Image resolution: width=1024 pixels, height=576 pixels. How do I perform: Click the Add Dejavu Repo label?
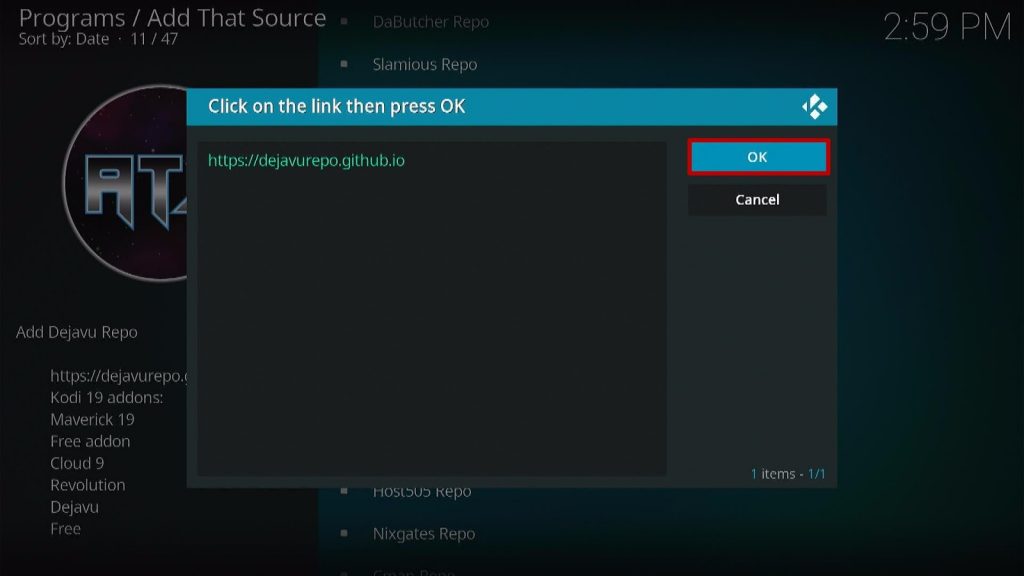point(76,332)
